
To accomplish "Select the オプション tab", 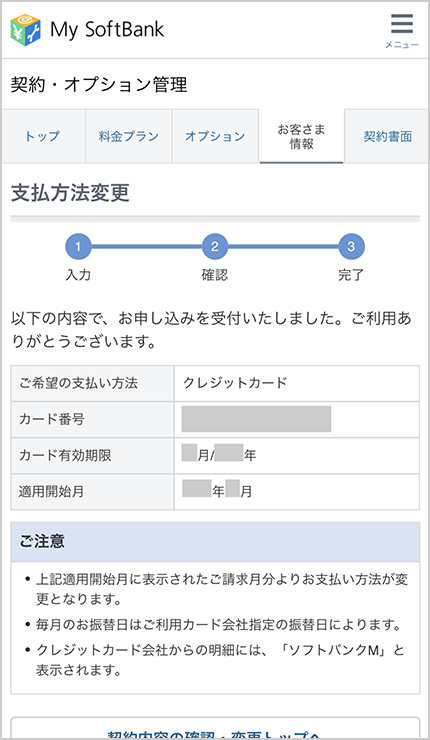I will point(215,136).
